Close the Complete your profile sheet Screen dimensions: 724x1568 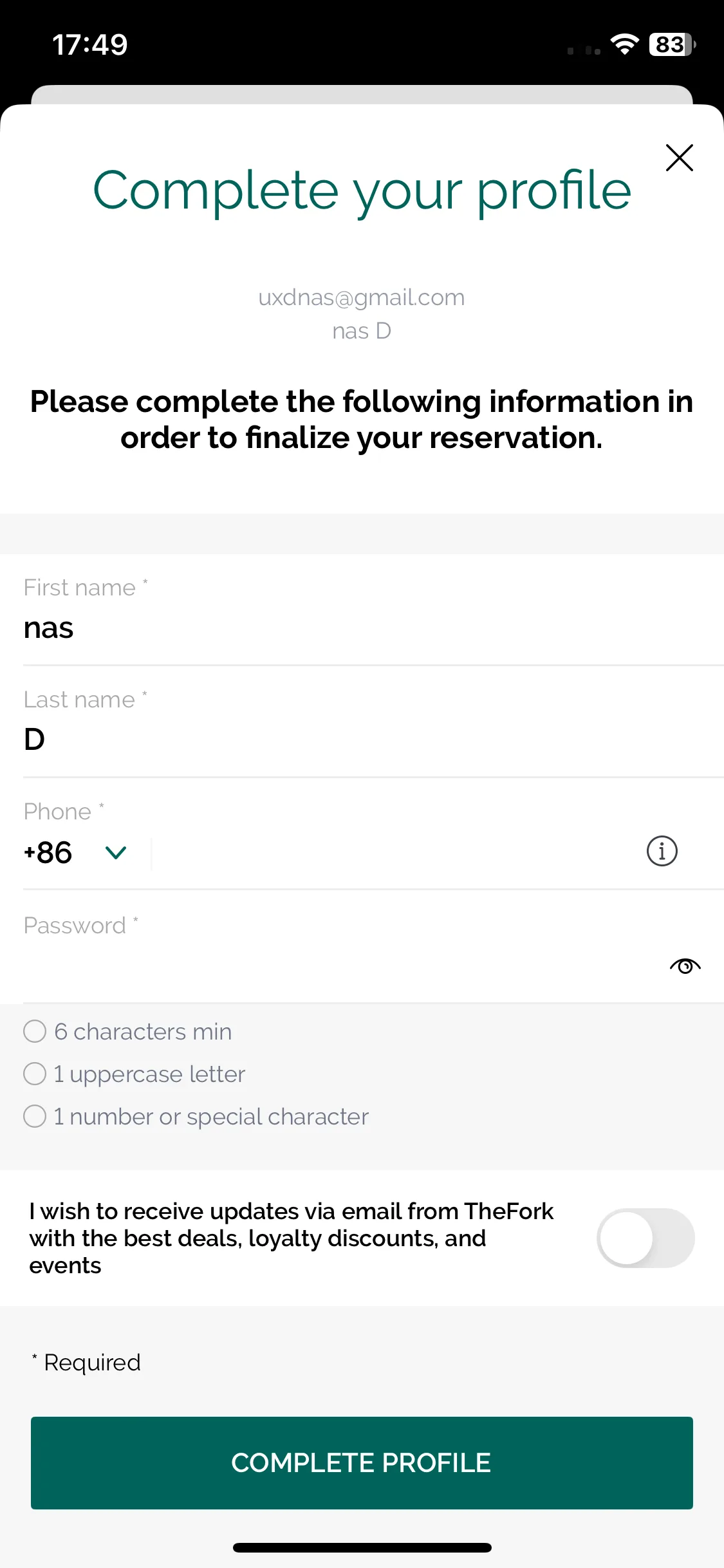click(x=679, y=158)
